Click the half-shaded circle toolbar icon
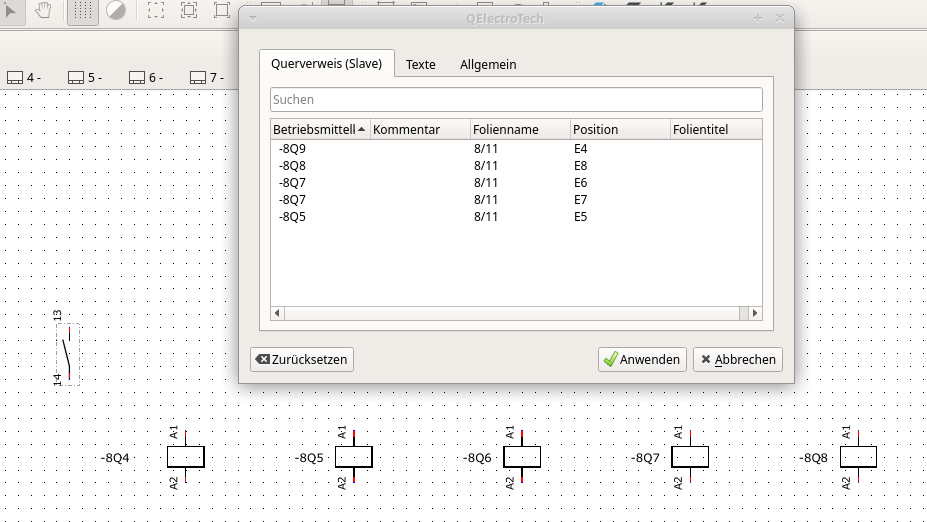 click(116, 10)
